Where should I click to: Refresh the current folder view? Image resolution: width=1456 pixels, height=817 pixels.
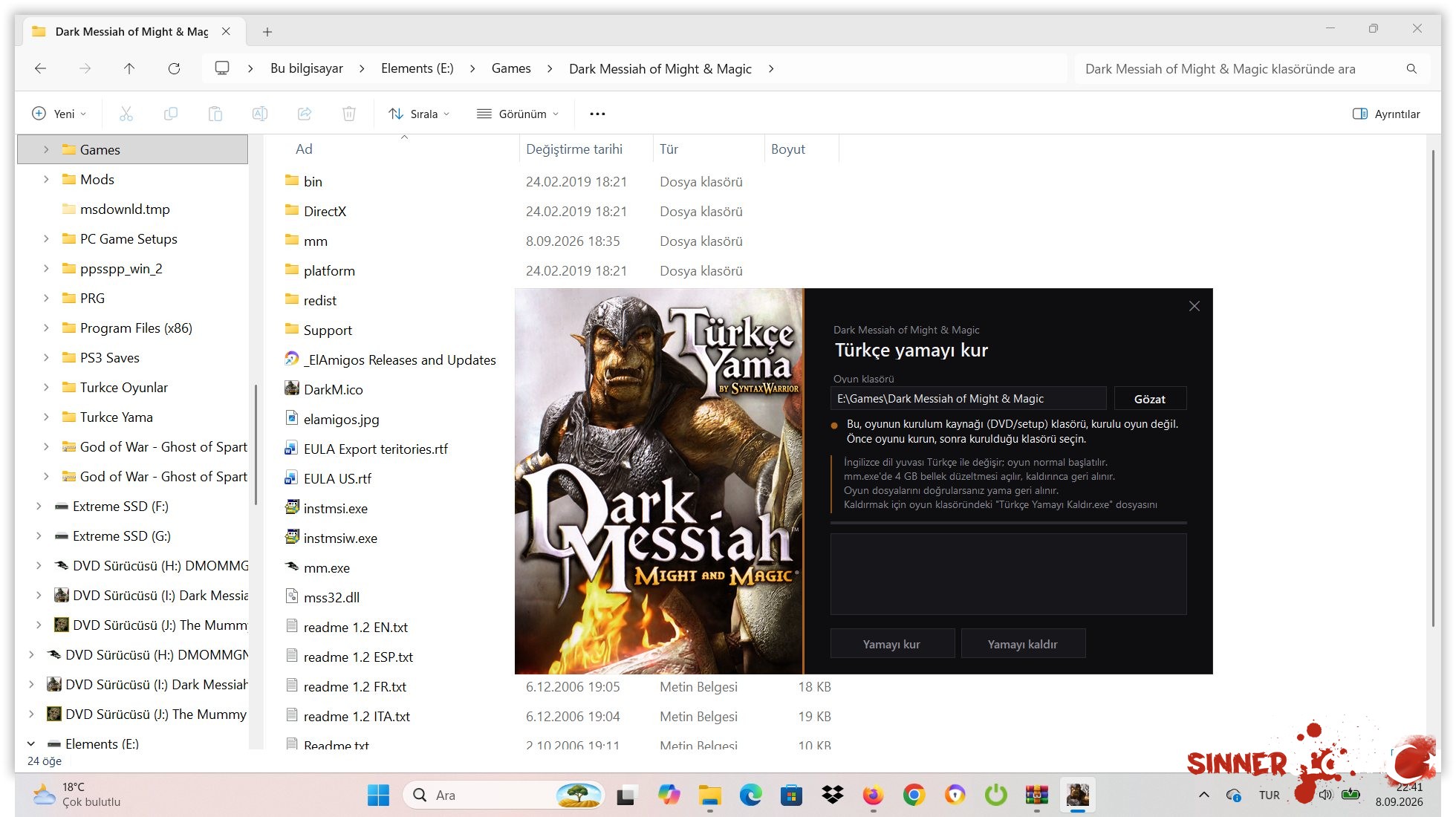pos(174,68)
